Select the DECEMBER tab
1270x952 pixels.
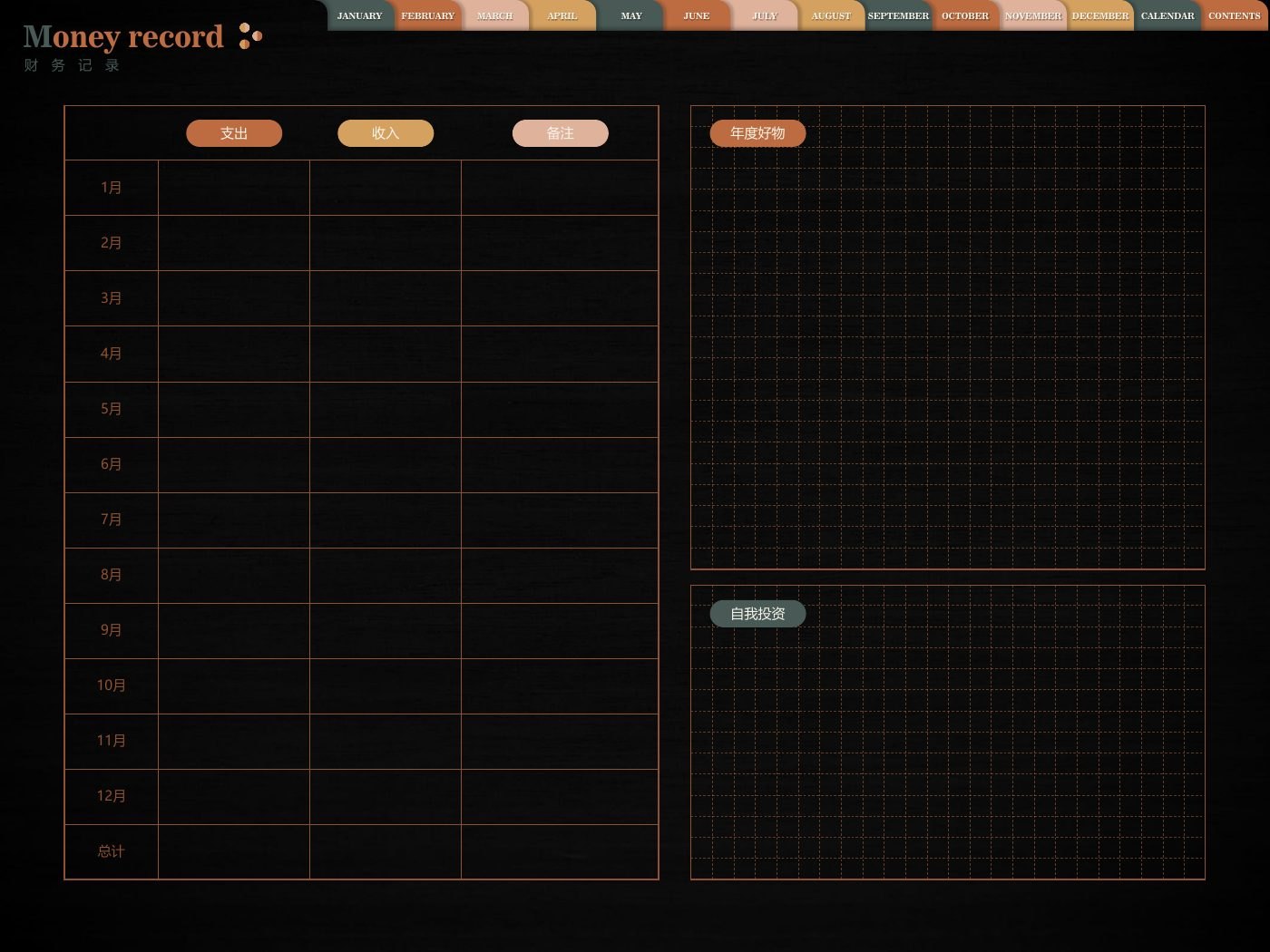click(1100, 15)
